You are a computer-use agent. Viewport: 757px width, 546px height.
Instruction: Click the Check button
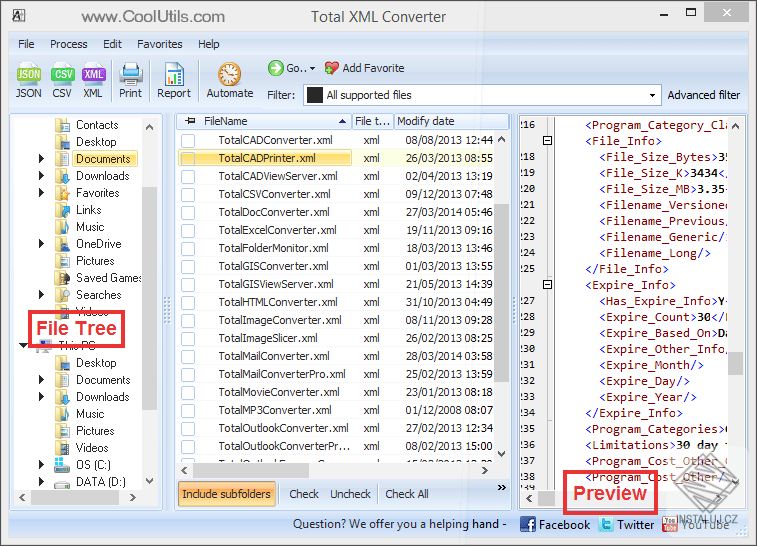pos(304,494)
